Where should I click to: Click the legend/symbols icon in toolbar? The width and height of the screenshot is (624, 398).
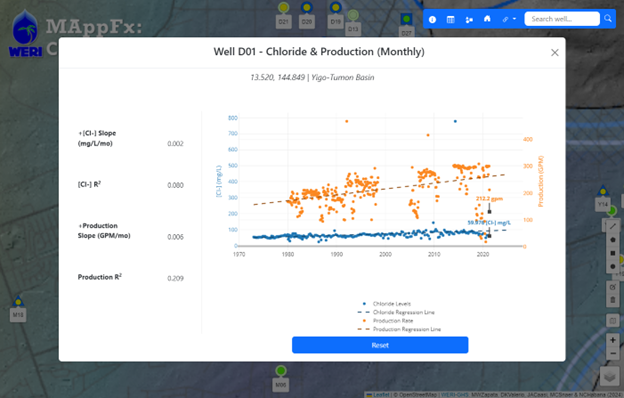[x=469, y=20]
